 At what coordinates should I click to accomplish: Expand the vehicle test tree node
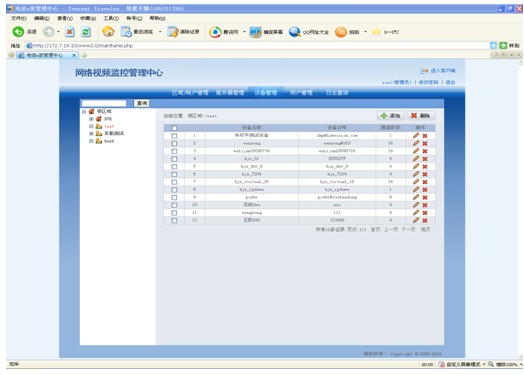pos(91,133)
